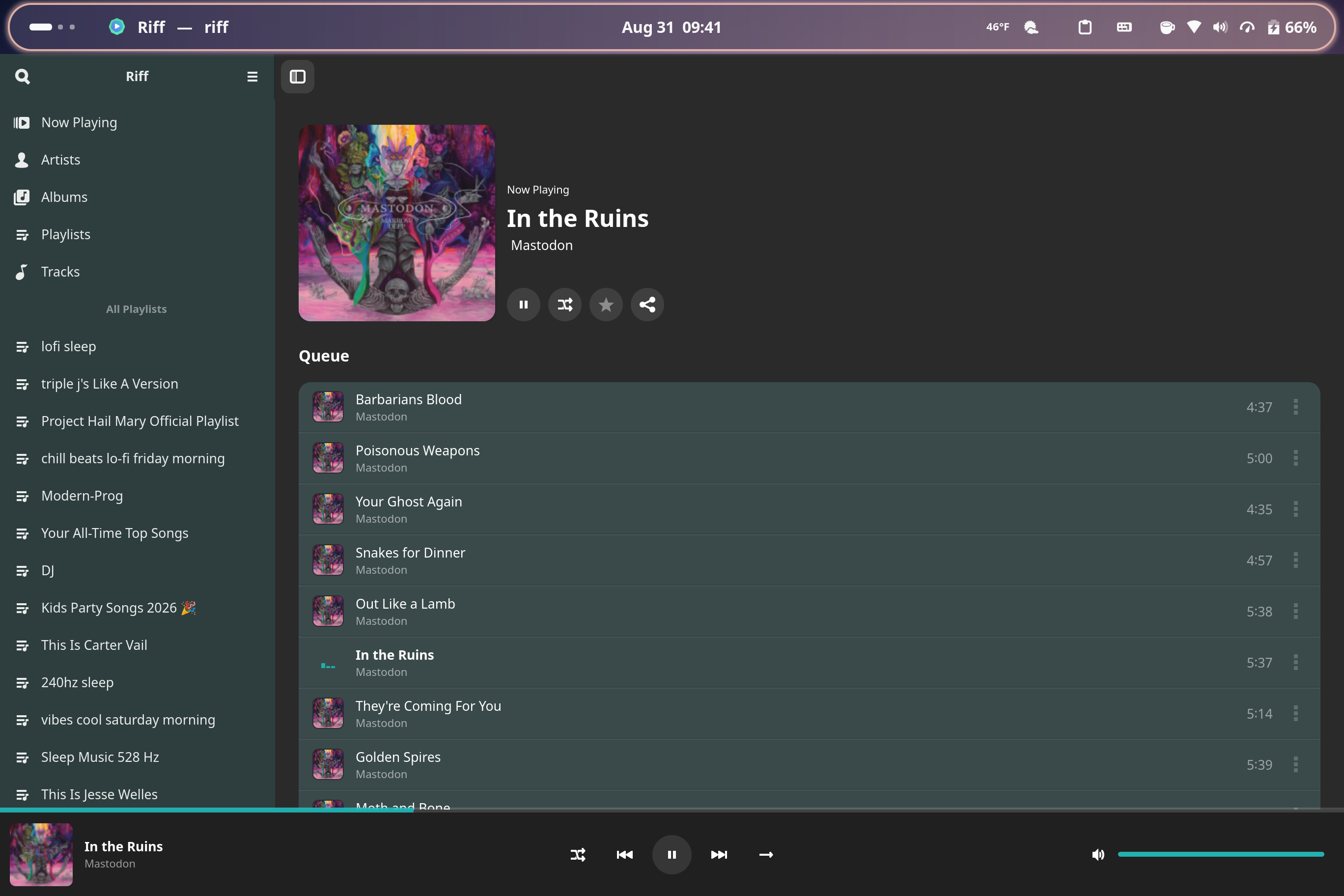
Task: Toggle shuffle in the bottom player bar
Action: pyautogui.click(x=578, y=855)
